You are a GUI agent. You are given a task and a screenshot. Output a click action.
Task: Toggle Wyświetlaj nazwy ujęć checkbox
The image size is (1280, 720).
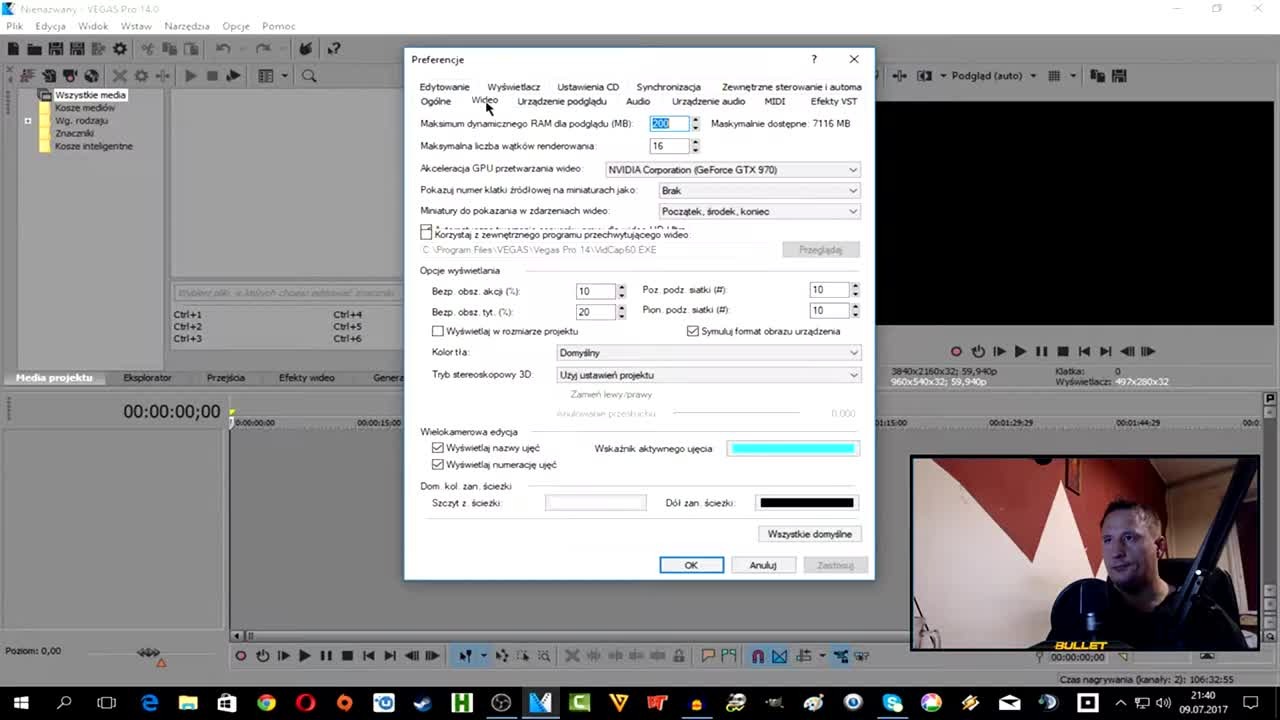(x=437, y=448)
